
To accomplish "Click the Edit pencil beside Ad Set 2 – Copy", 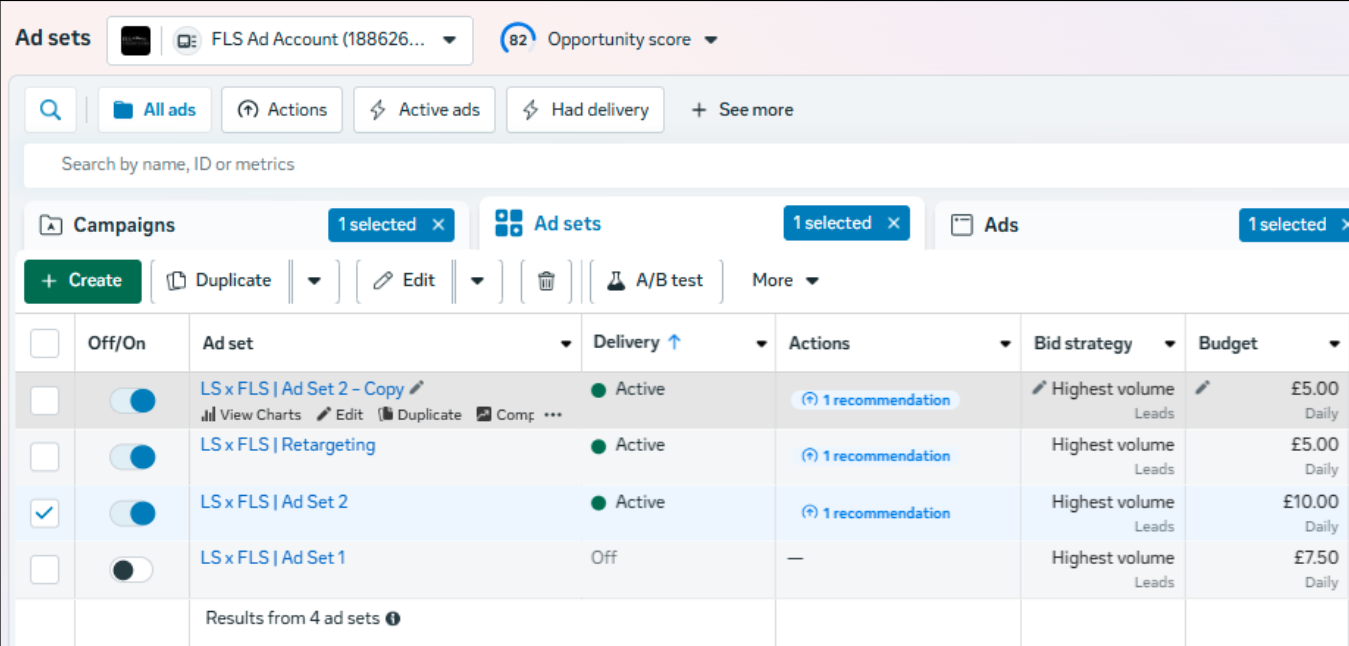I will click(416, 388).
